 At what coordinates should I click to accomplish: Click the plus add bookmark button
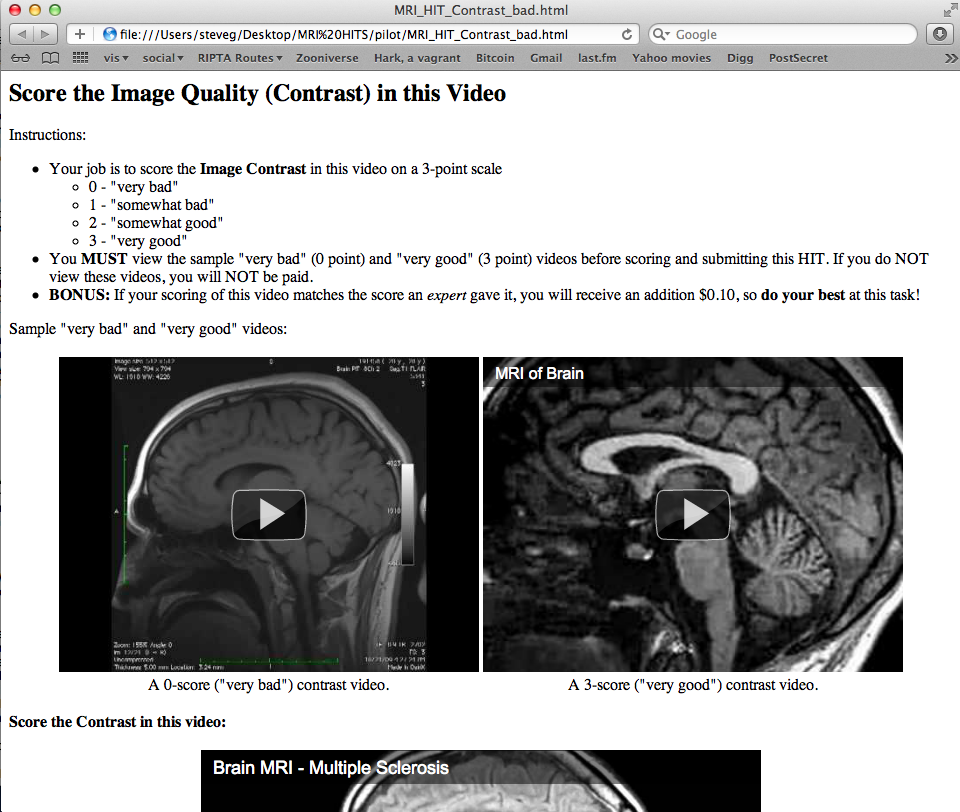click(80, 34)
